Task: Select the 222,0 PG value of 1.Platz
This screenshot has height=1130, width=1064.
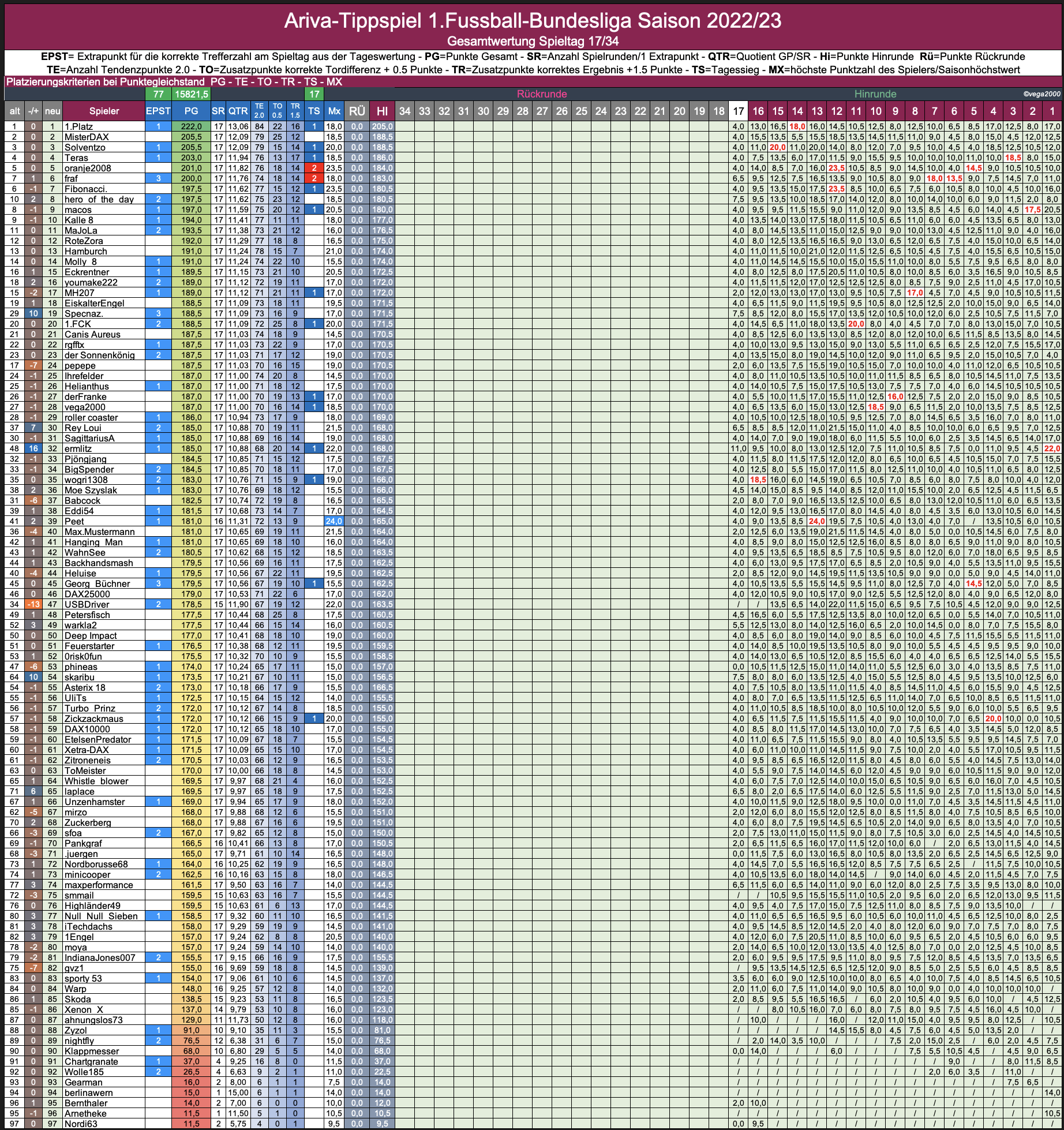Action: (191, 126)
